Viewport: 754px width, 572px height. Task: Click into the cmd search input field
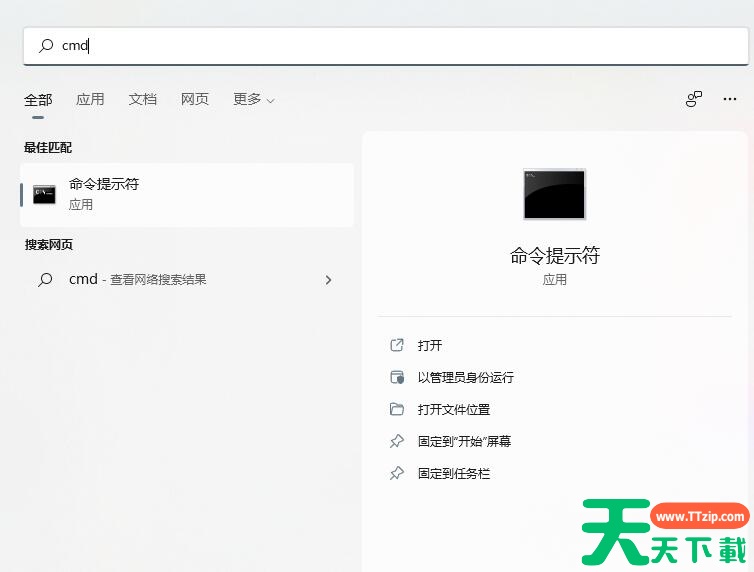coord(386,46)
